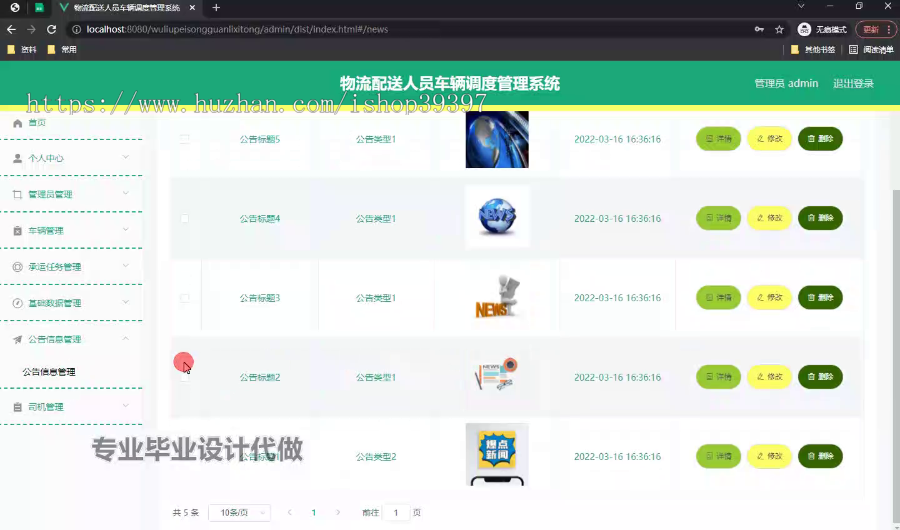Click 删除 in the 公告类型2 row

[820, 456]
